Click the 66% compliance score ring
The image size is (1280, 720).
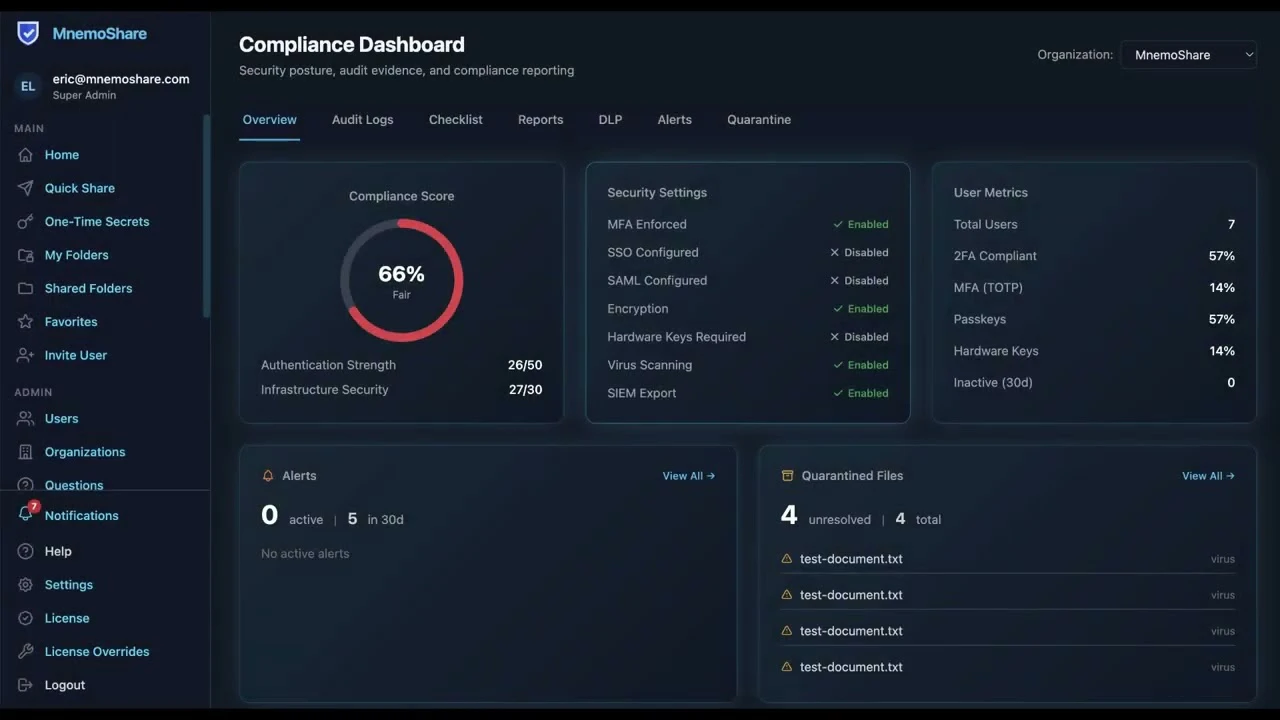[x=402, y=280]
